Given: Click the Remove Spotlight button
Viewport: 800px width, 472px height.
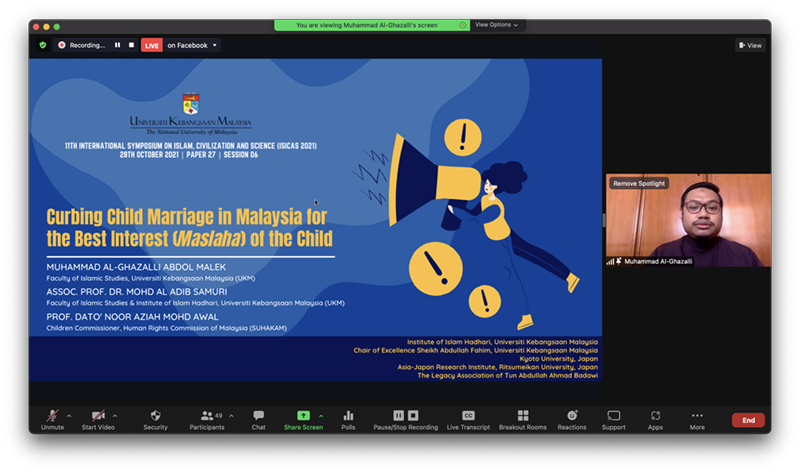Looking at the screenshot, I should pyautogui.click(x=639, y=183).
